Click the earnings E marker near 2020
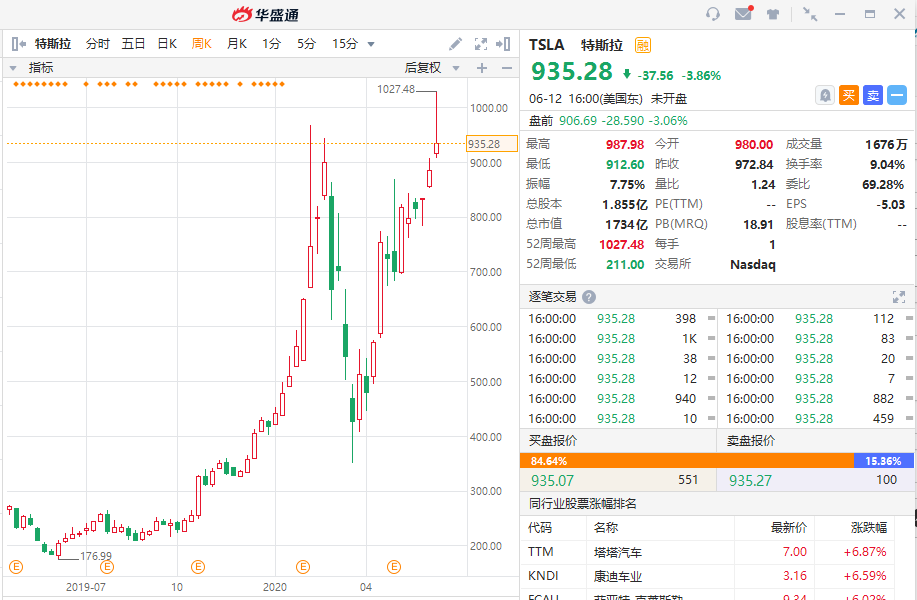This screenshot has height=600, width=917. click(x=302, y=567)
